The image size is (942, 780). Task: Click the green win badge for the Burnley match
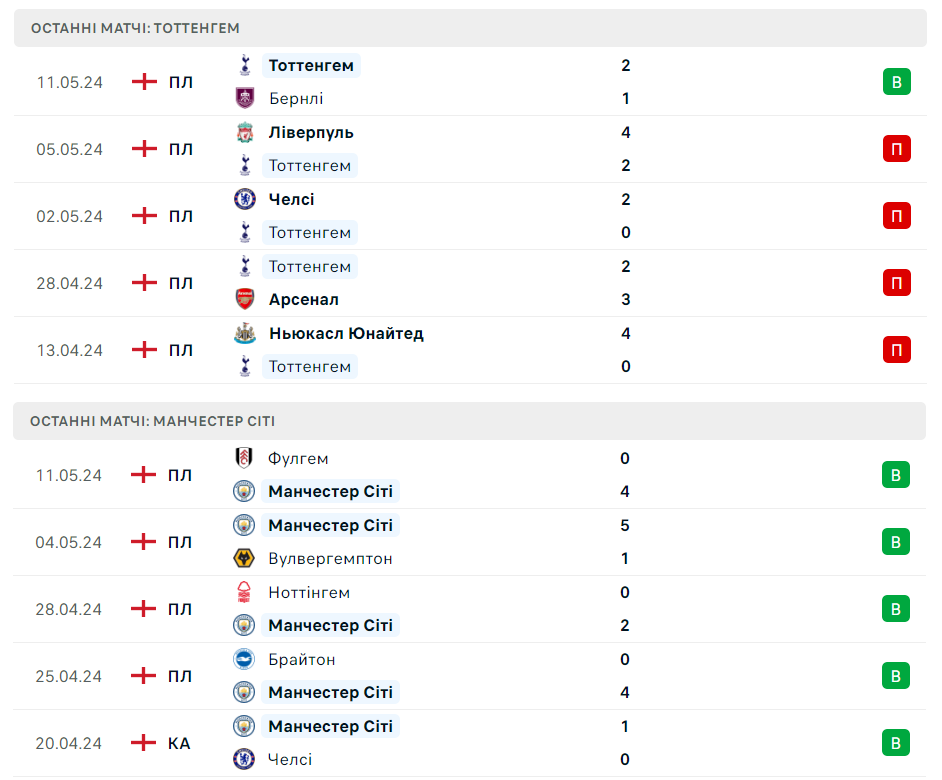pyautogui.click(x=896, y=82)
